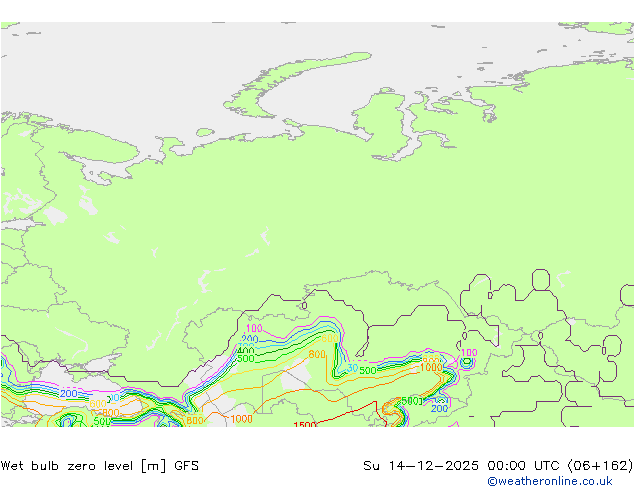Select the 'Su 14-12-2025 00:00 UTC' timestamp
Viewport: 634px width, 490px height.
click(463, 466)
